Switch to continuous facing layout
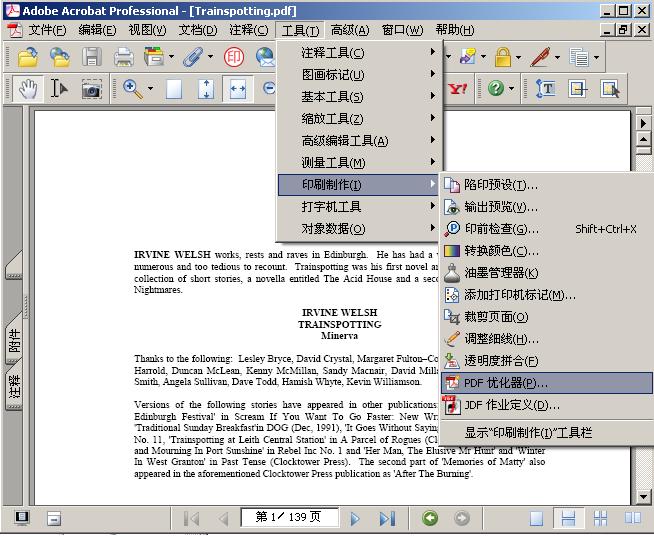Image resolution: width=654 pixels, height=537 pixels. pos(601,518)
